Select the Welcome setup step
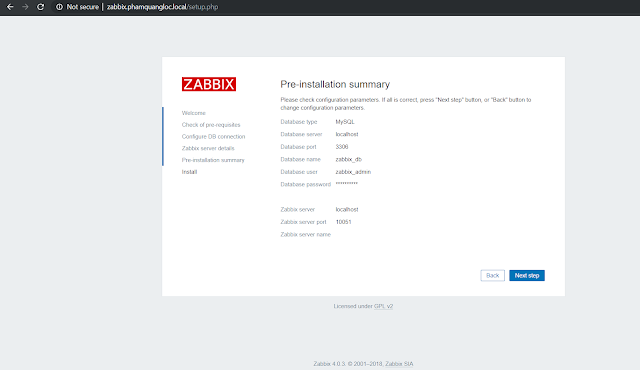Image resolution: width=640 pixels, height=370 pixels. click(193, 113)
